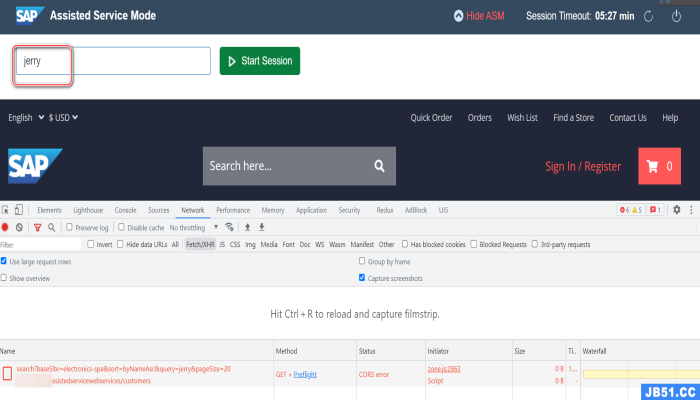700x400 pixels.
Task: Click the failed request row file icon
Action: click(7, 373)
